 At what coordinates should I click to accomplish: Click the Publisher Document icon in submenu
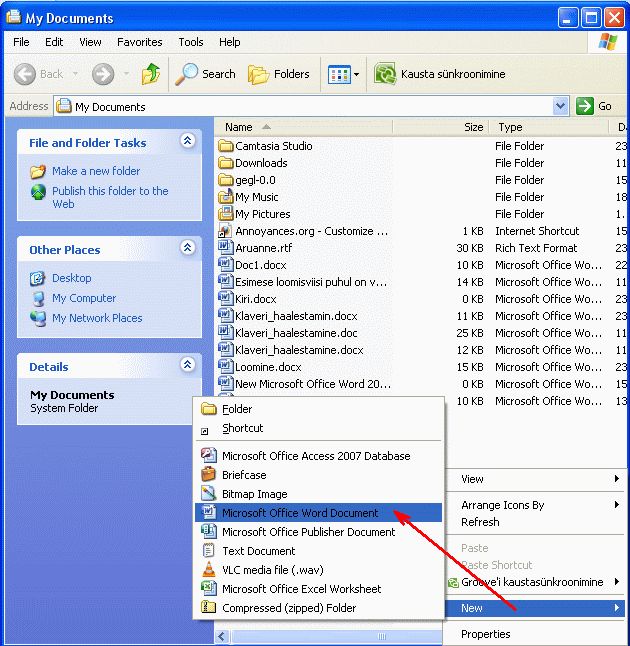208,531
